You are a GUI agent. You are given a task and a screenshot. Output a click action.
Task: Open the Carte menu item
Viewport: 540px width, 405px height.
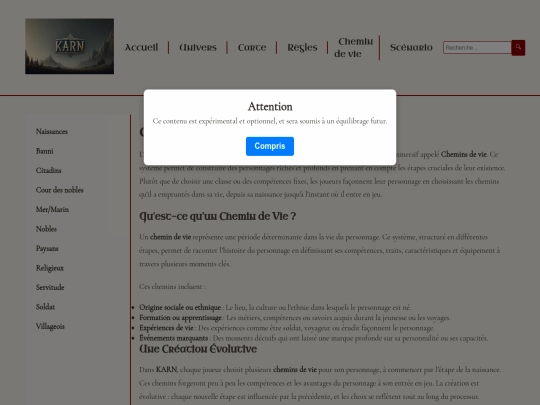click(x=252, y=48)
